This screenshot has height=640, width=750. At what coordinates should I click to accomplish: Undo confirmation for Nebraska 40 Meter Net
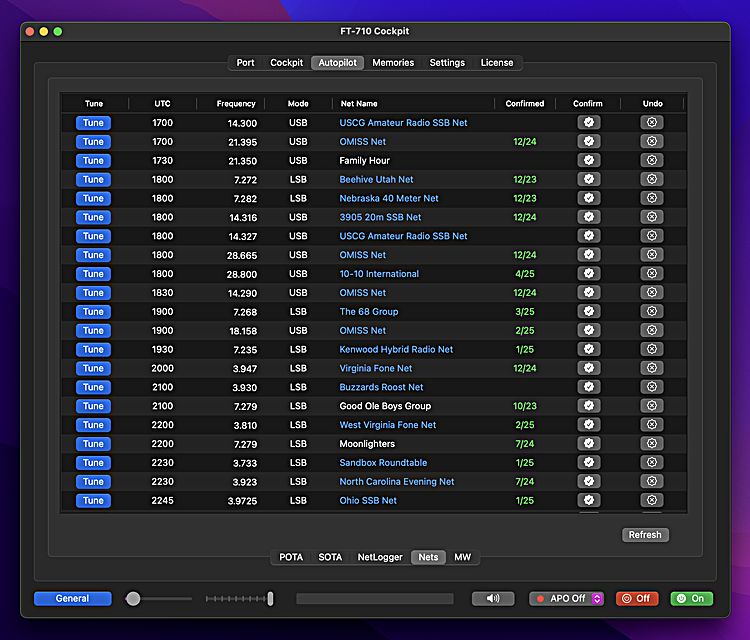651,198
